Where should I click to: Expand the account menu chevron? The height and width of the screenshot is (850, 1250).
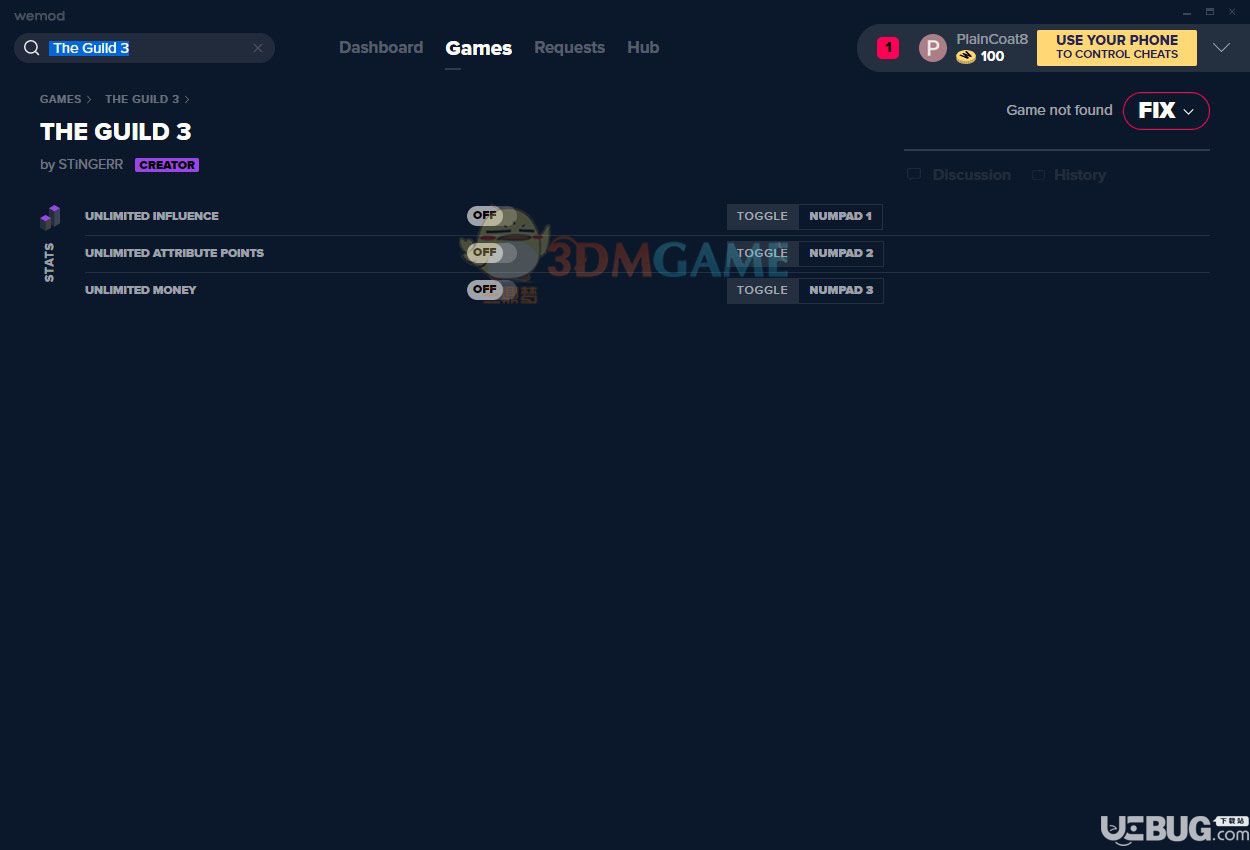coord(1221,48)
